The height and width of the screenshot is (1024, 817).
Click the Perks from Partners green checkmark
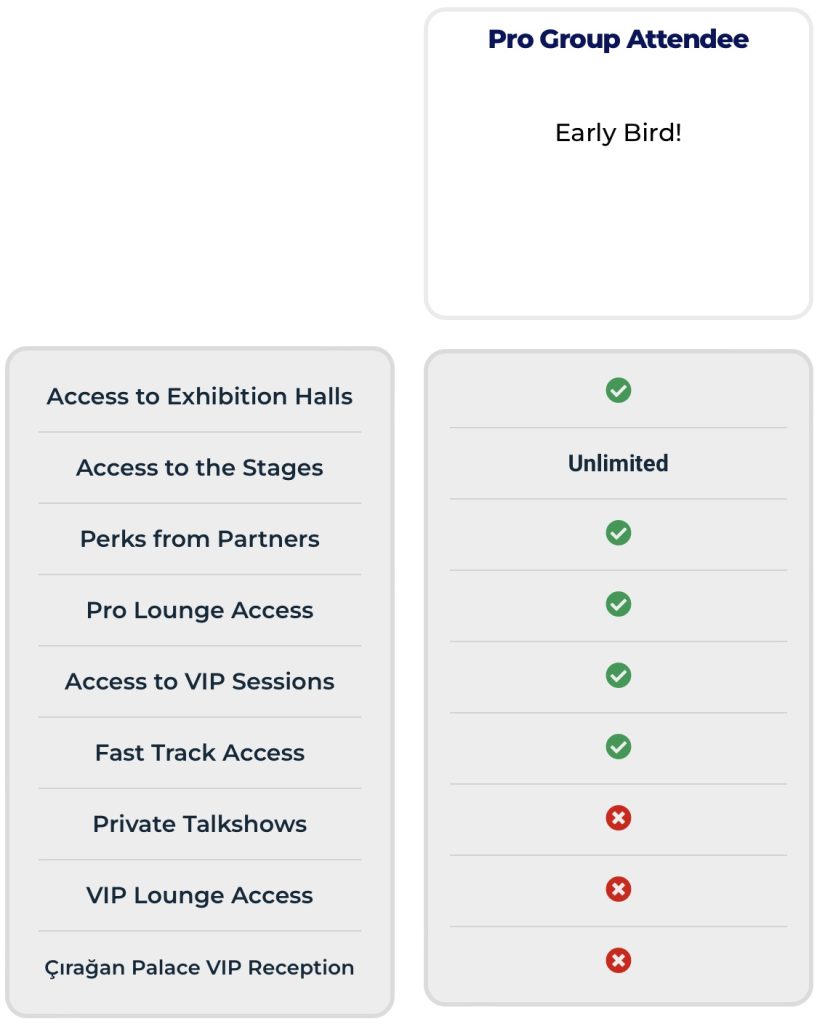(618, 533)
